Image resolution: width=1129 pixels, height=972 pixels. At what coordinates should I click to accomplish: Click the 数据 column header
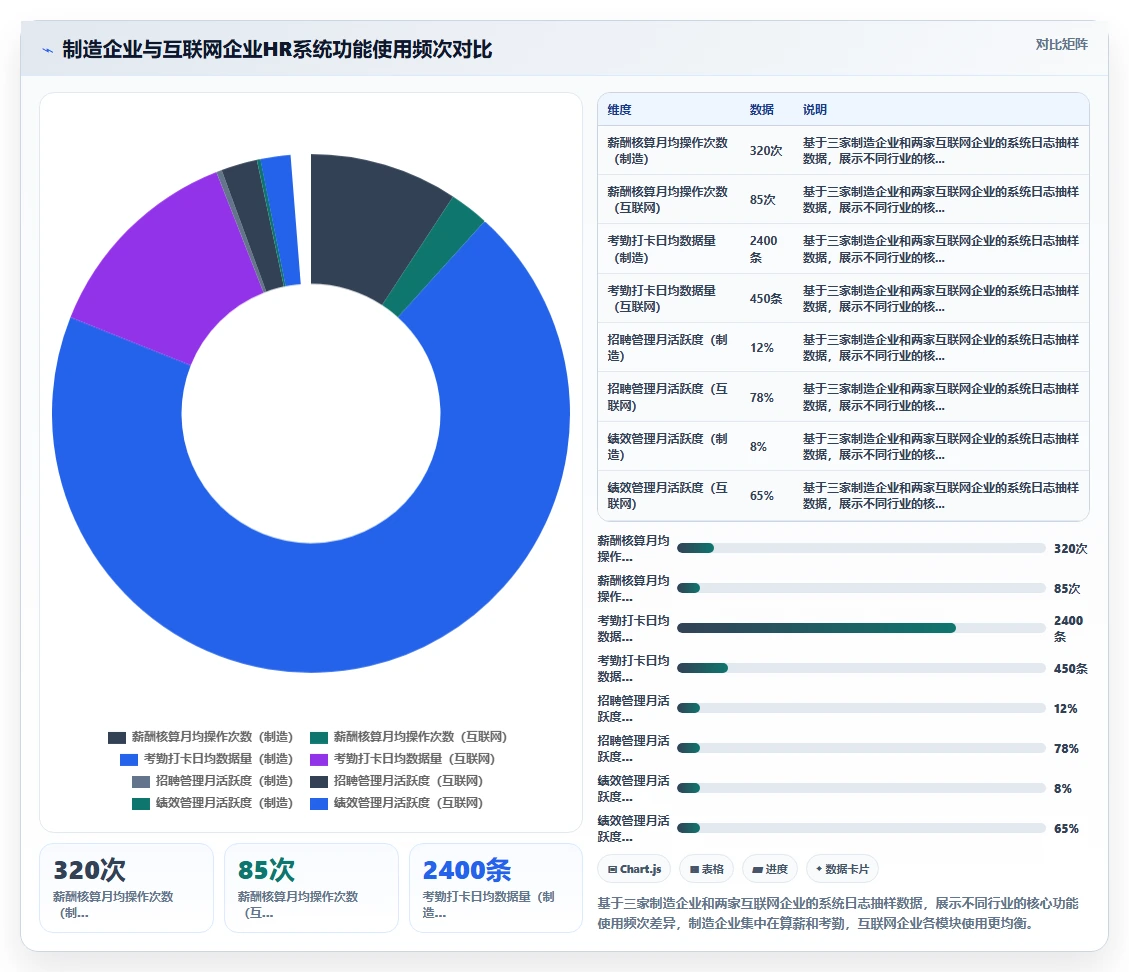[x=762, y=109]
